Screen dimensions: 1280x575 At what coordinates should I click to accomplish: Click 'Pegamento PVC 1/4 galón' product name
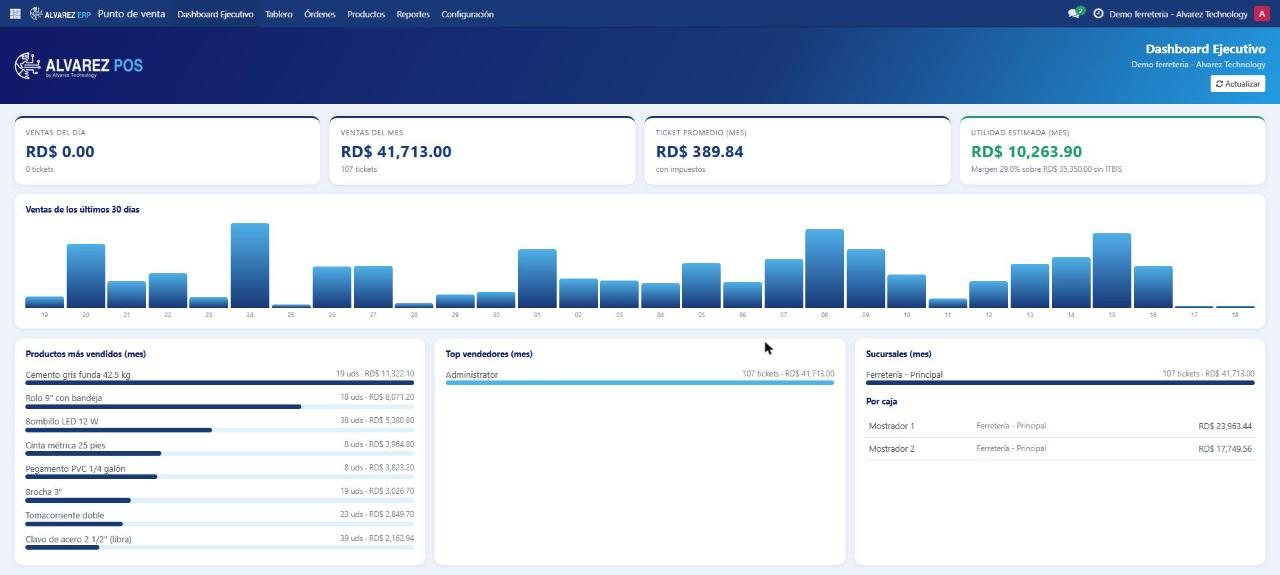click(75, 468)
